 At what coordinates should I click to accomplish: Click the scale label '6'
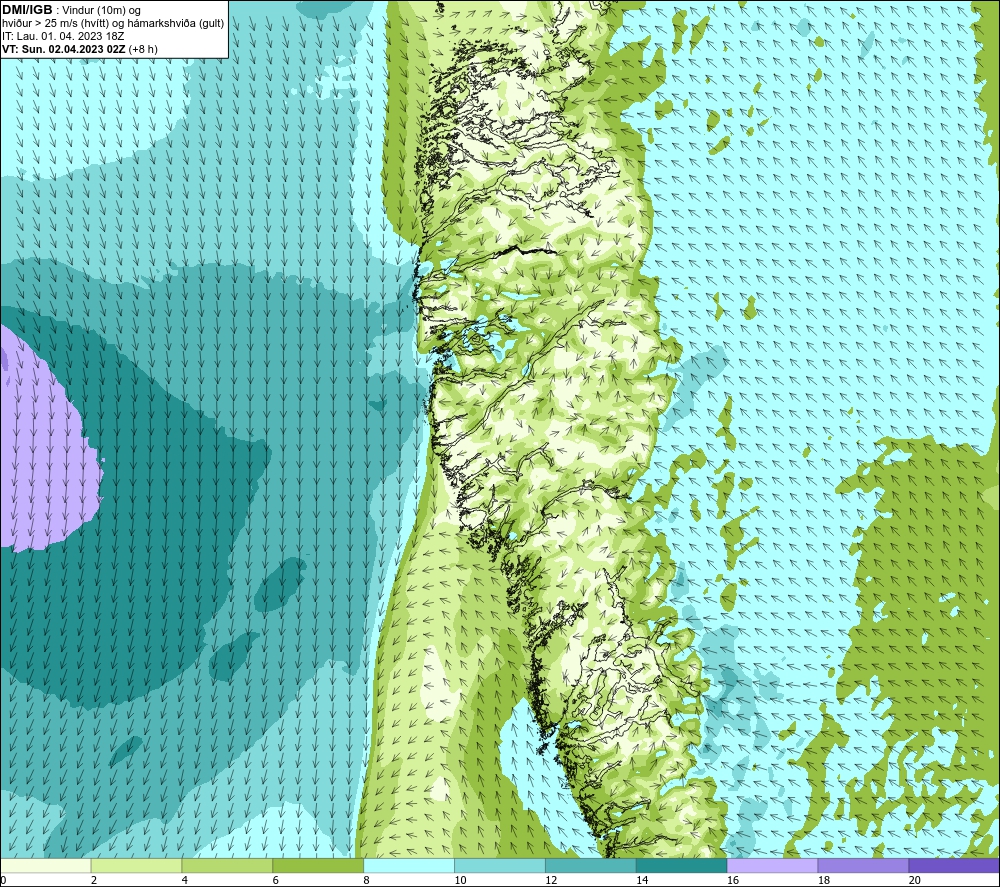coord(275,880)
